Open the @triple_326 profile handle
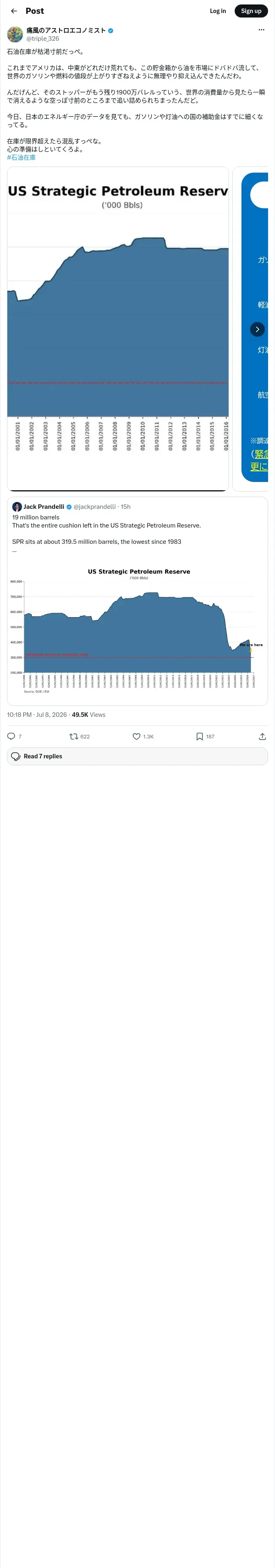 click(x=43, y=38)
